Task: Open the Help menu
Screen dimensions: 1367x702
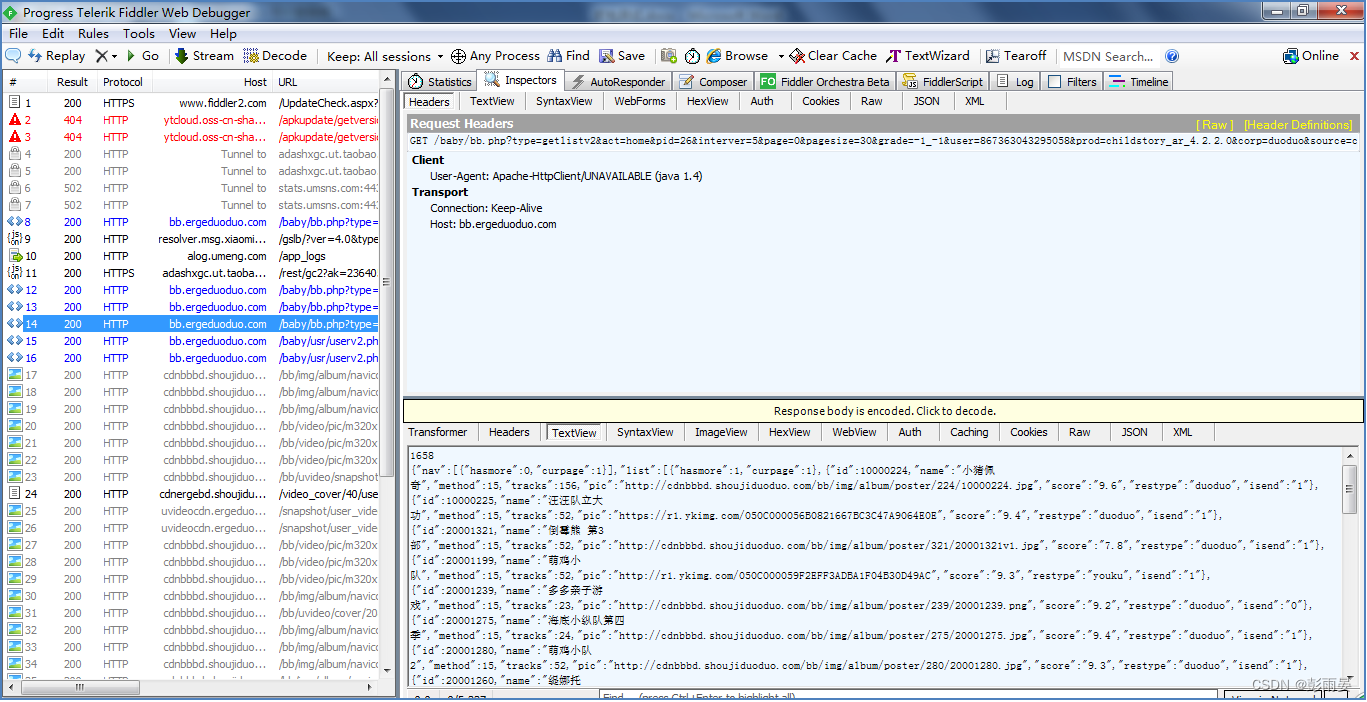Action: pyautogui.click(x=223, y=33)
